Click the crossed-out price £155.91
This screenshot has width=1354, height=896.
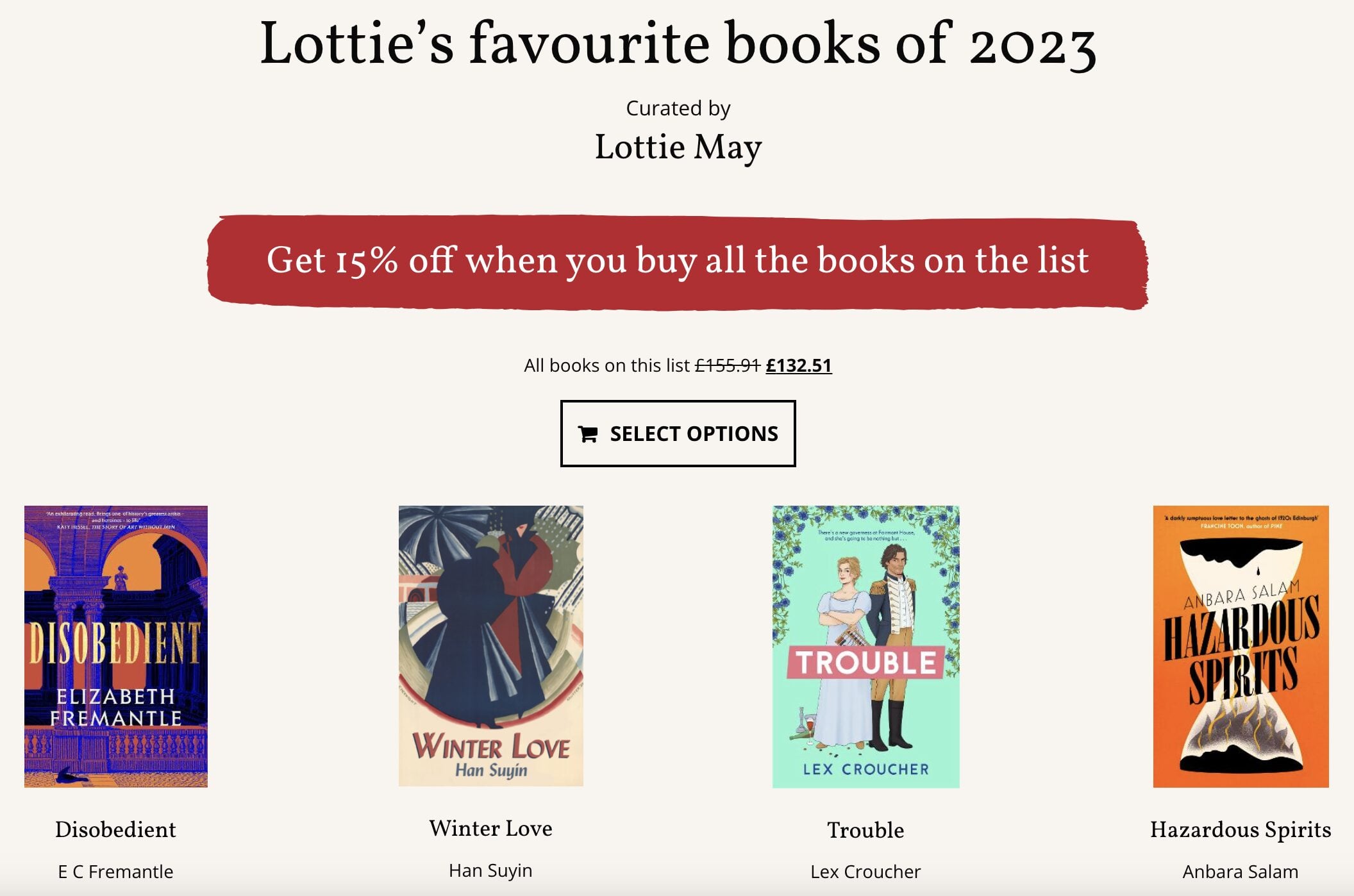[728, 365]
